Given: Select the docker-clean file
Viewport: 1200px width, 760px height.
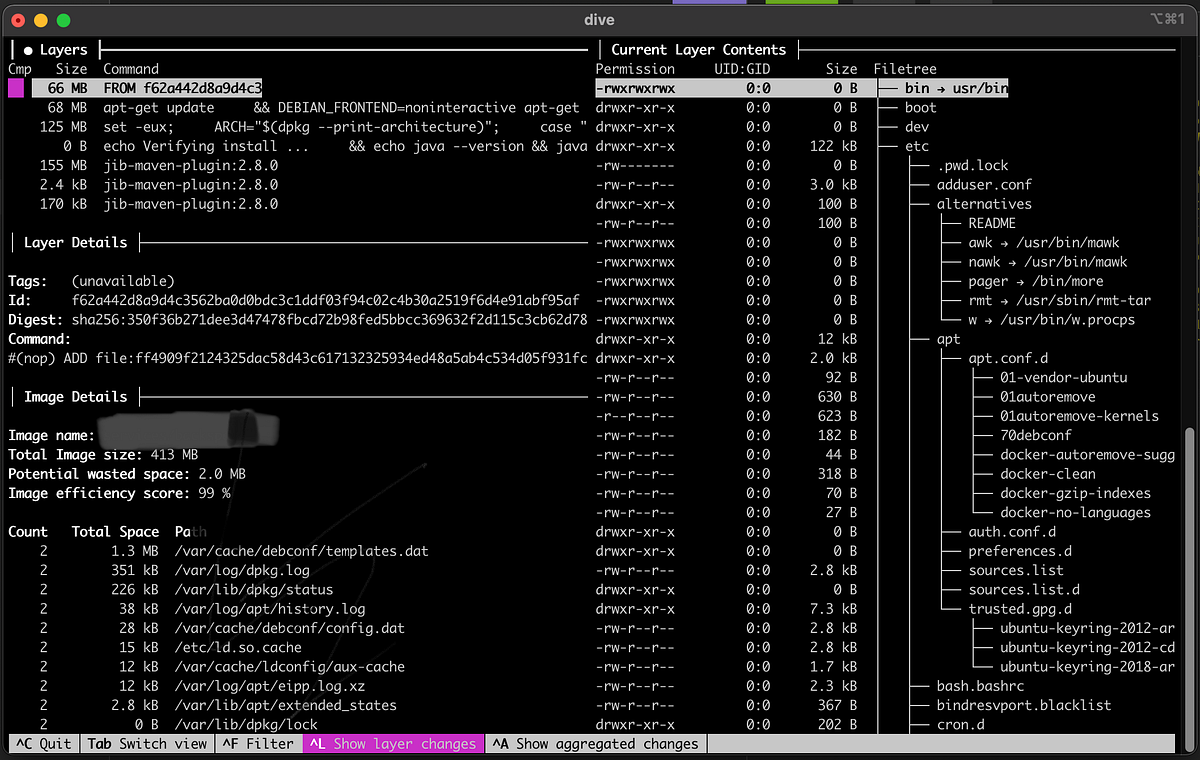Looking at the screenshot, I should click(x=1048, y=474).
